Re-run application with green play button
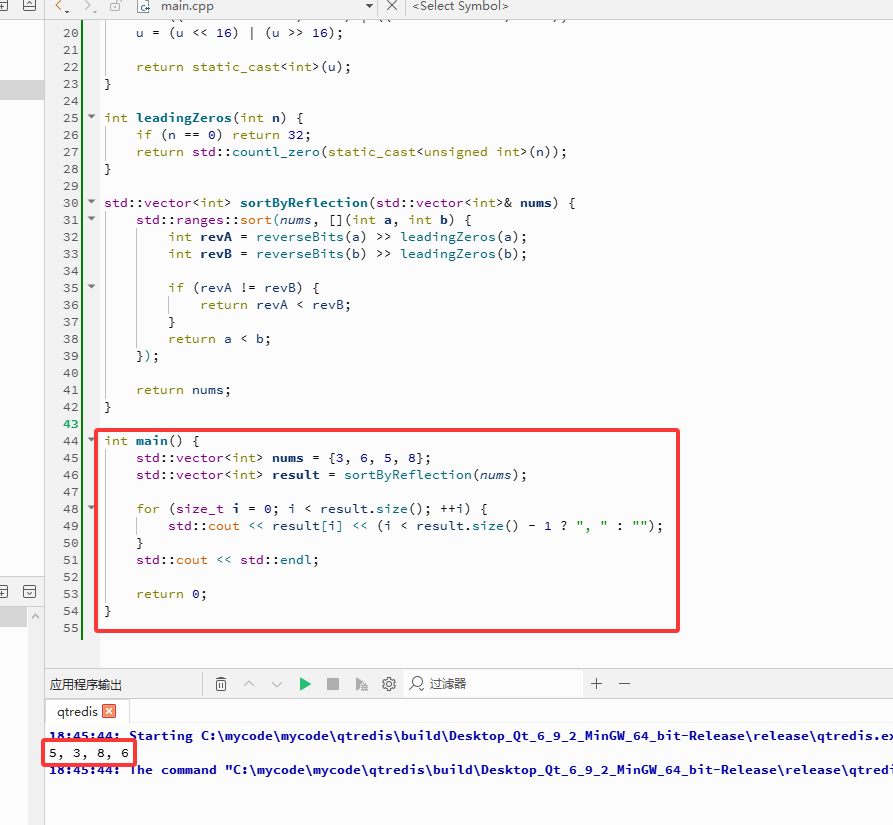893x825 pixels. pyautogui.click(x=305, y=684)
